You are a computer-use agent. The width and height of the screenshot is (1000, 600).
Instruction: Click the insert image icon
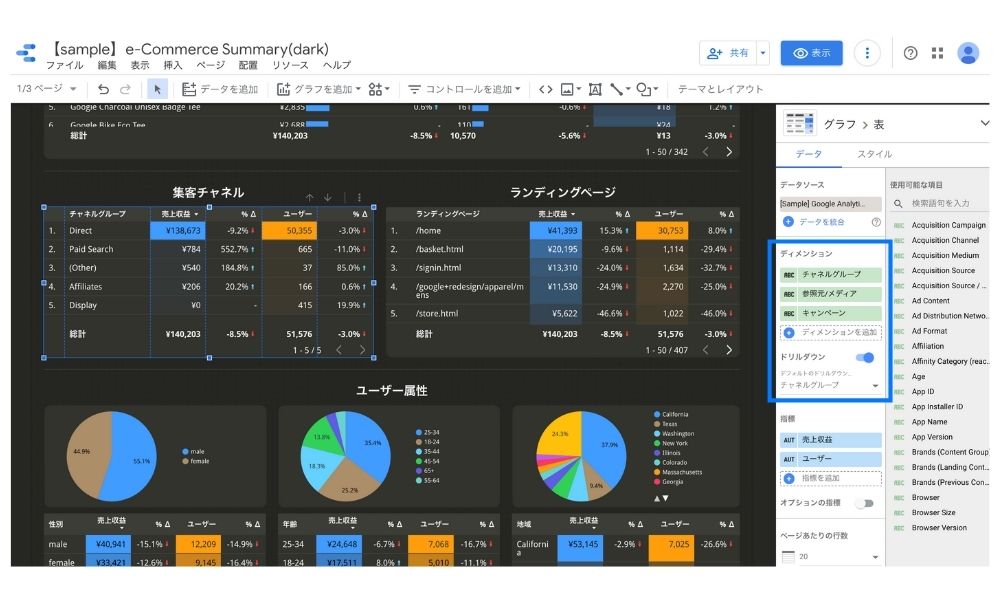570,89
